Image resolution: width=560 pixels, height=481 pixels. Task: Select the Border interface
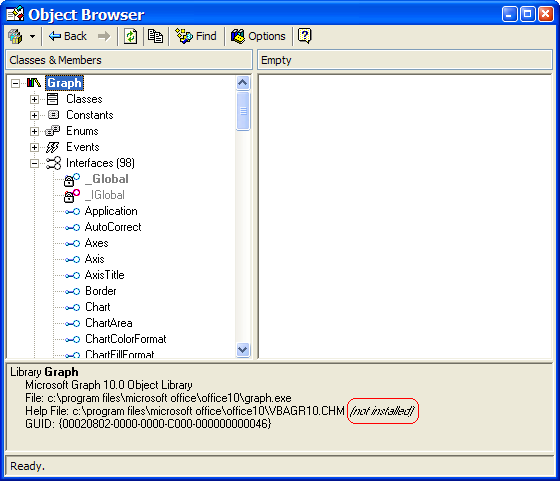point(101,291)
